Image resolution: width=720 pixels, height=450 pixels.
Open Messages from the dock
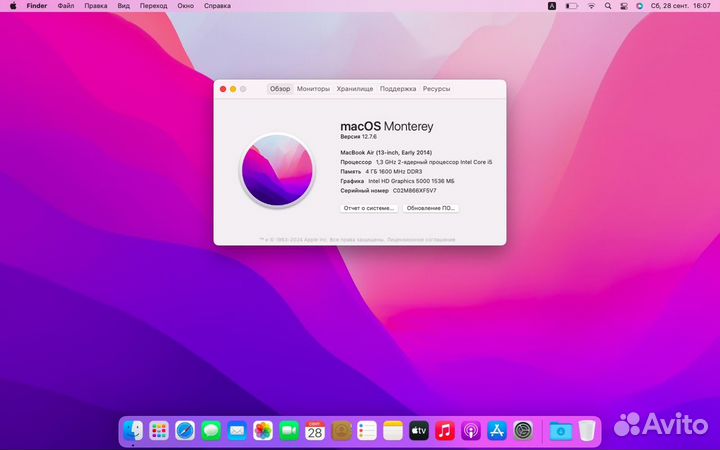coord(211,431)
